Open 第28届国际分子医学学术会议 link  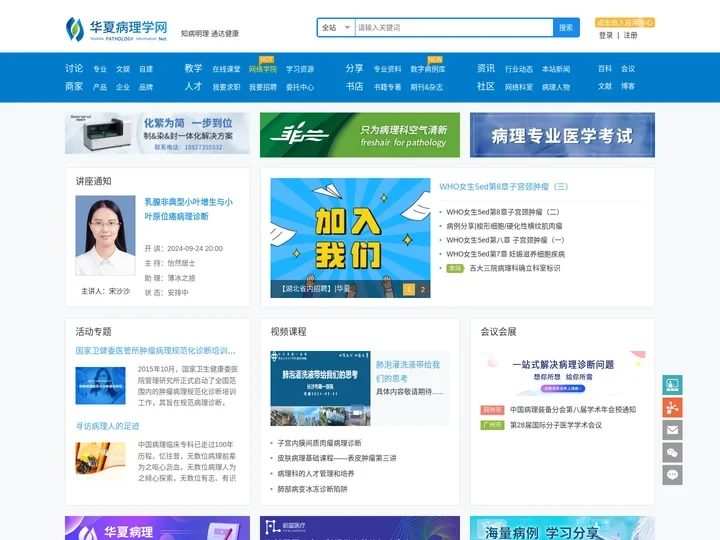coord(556,425)
